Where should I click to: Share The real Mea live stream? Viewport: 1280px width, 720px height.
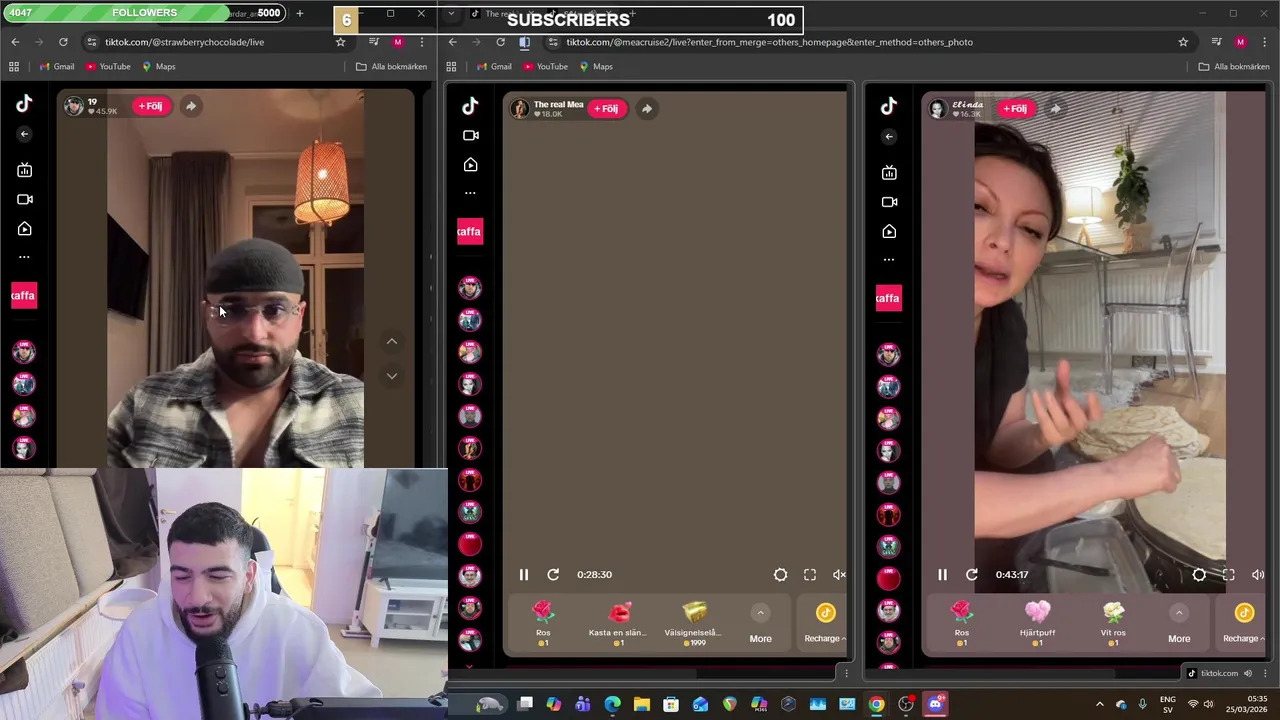[646, 108]
